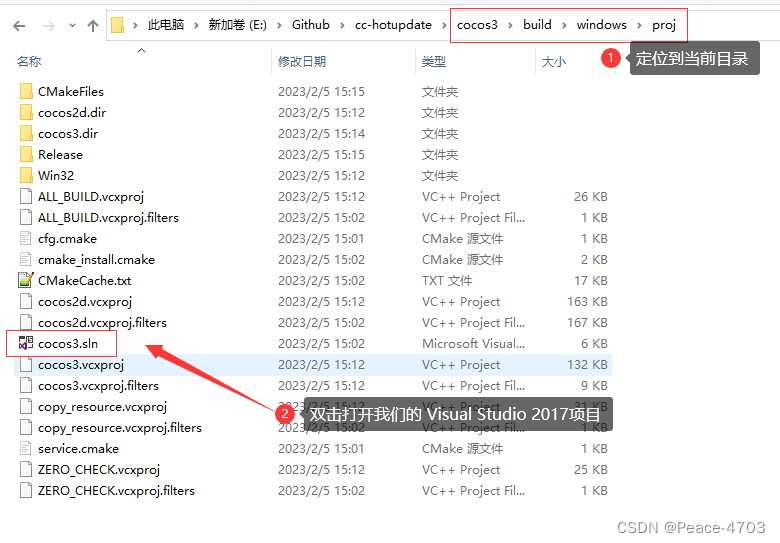Sort by 类型 column header

click(x=433, y=62)
